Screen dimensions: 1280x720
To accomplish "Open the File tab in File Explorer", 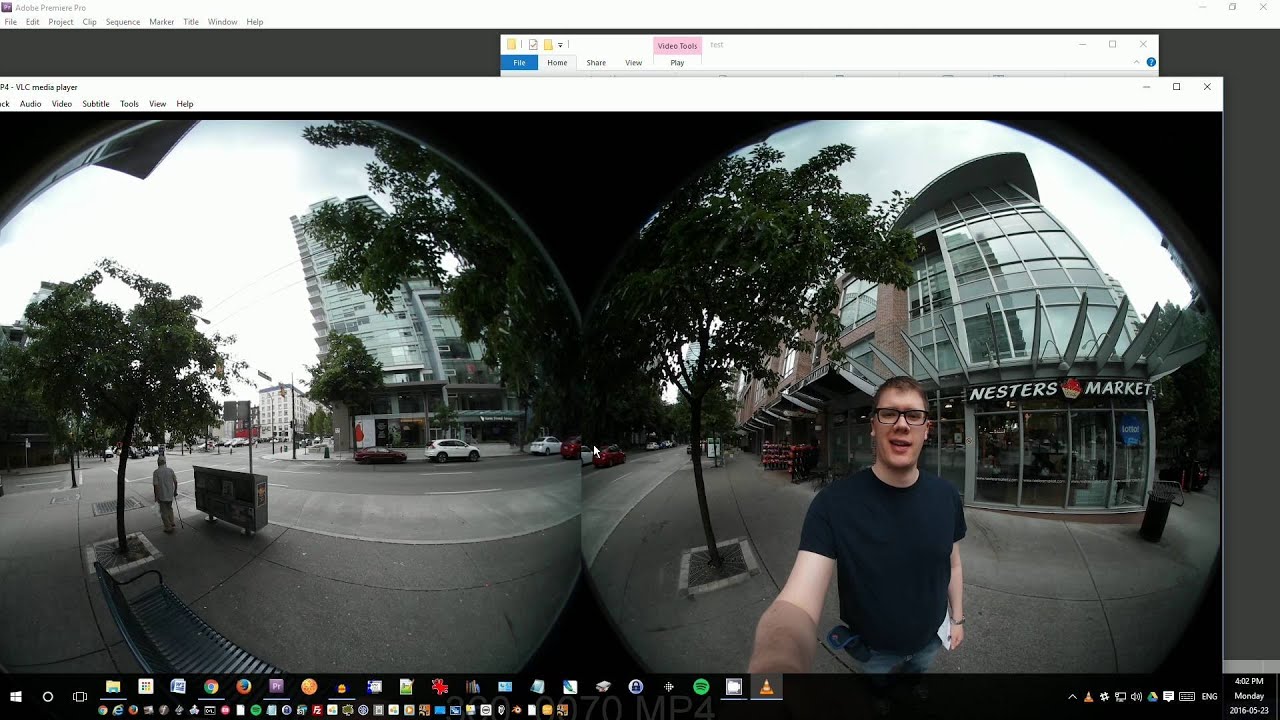I will (x=519, y=63).
